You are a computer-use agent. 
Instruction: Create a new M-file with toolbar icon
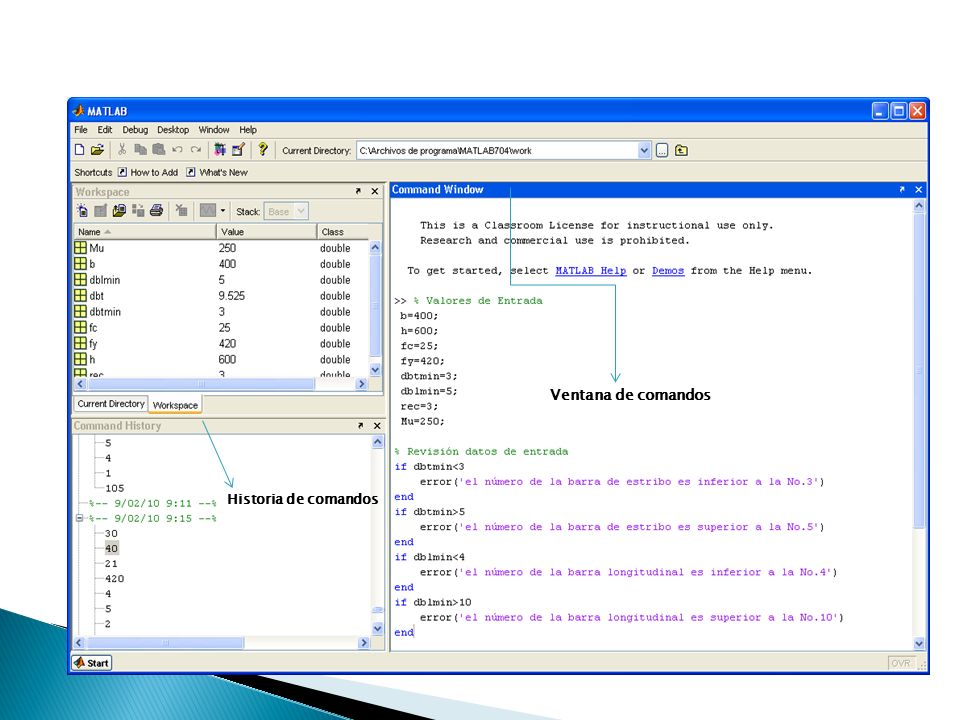pyautogui.click(x=80, y=150)
